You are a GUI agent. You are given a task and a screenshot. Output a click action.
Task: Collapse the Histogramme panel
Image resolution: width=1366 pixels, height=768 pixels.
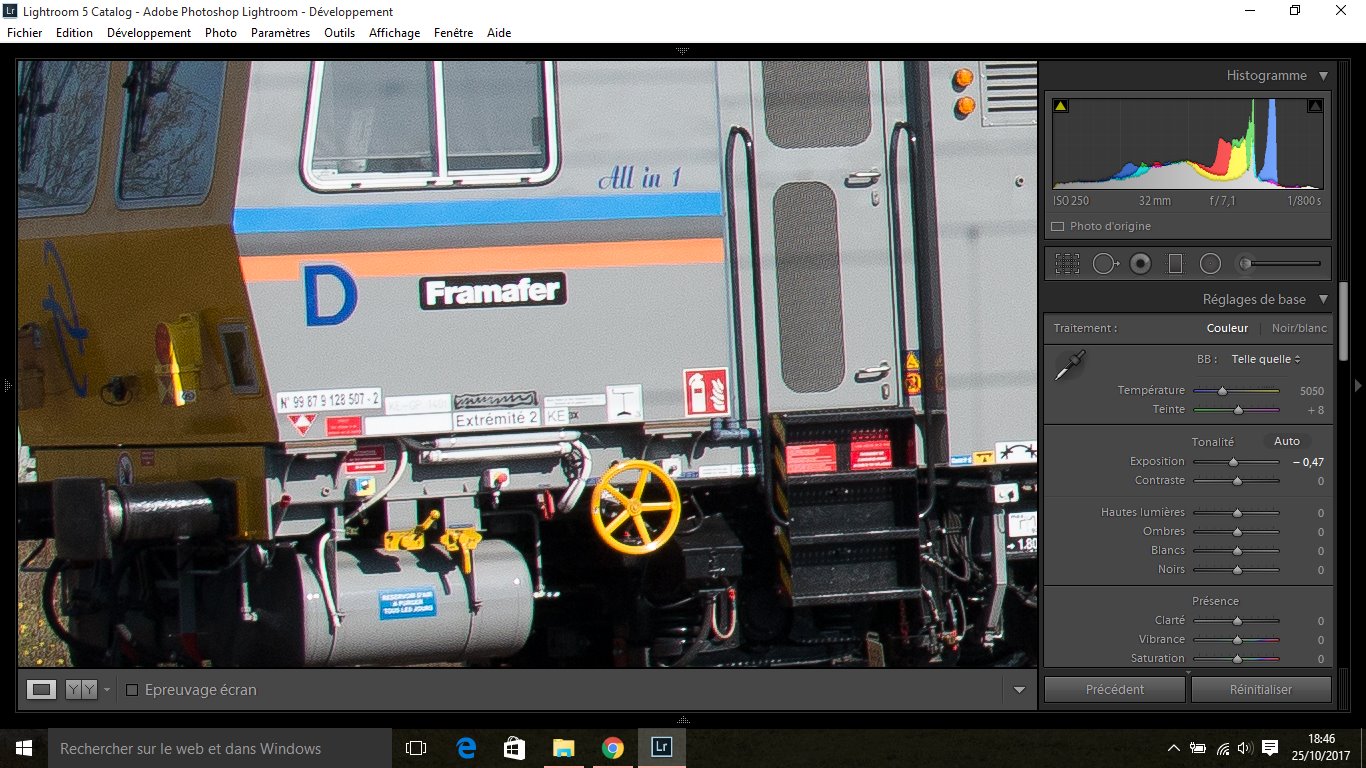point(1323,76)
